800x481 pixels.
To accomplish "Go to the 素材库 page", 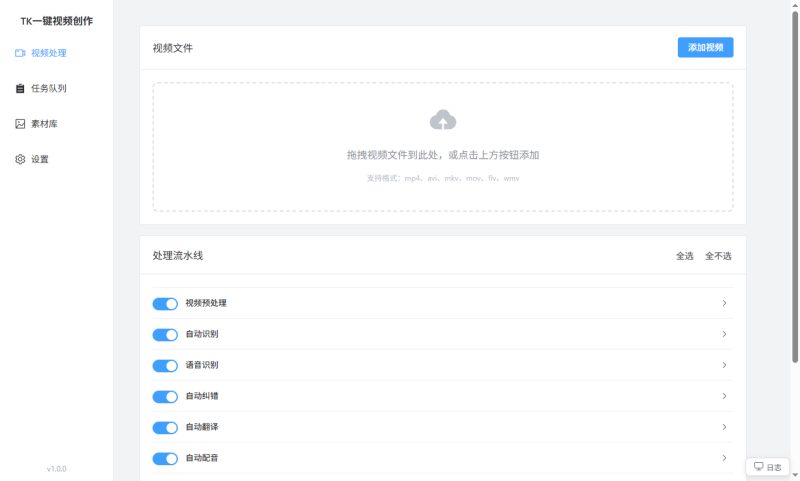I will [44, 124].
